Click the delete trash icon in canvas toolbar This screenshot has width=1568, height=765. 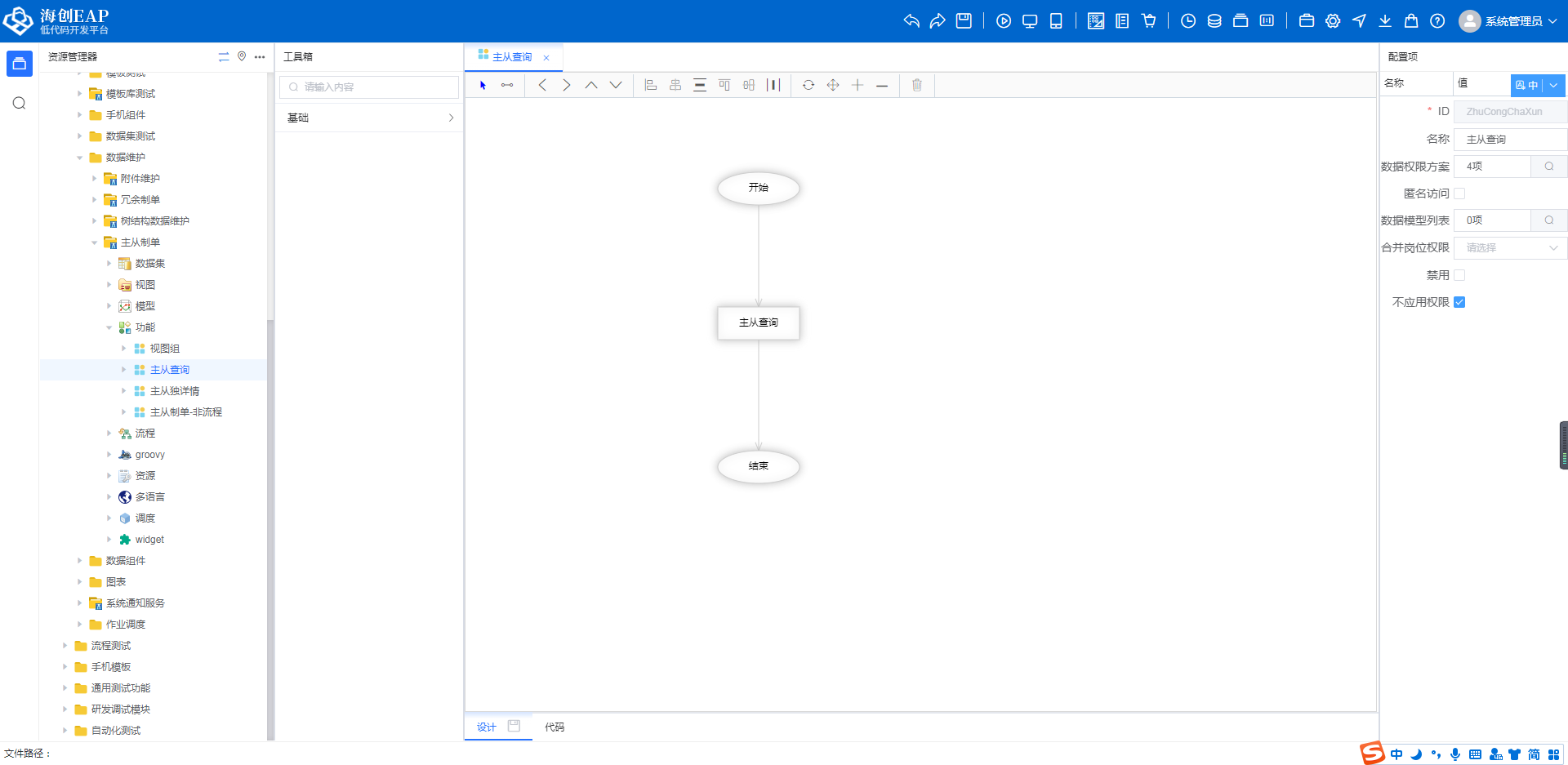(x=916, y=85)
